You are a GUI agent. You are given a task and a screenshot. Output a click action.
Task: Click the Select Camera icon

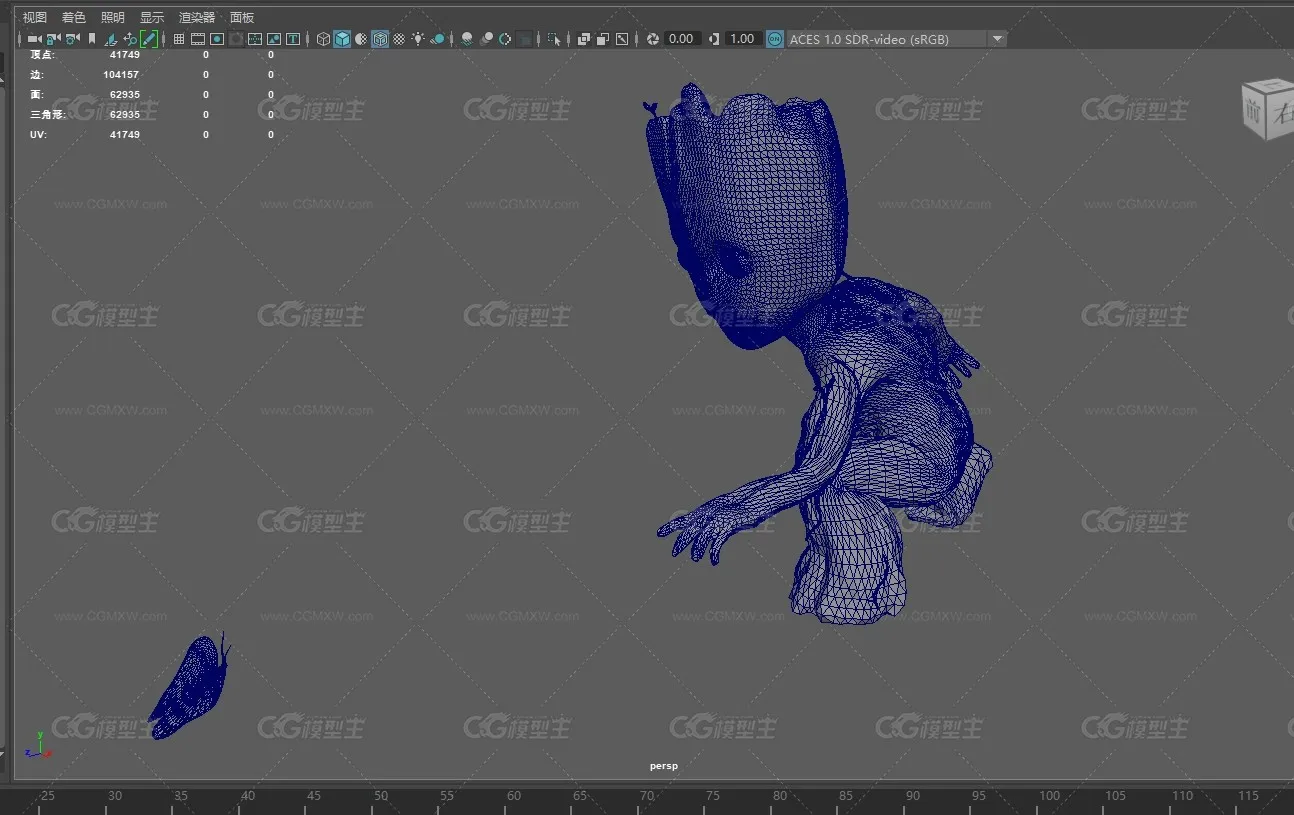[x=34, y=39]
